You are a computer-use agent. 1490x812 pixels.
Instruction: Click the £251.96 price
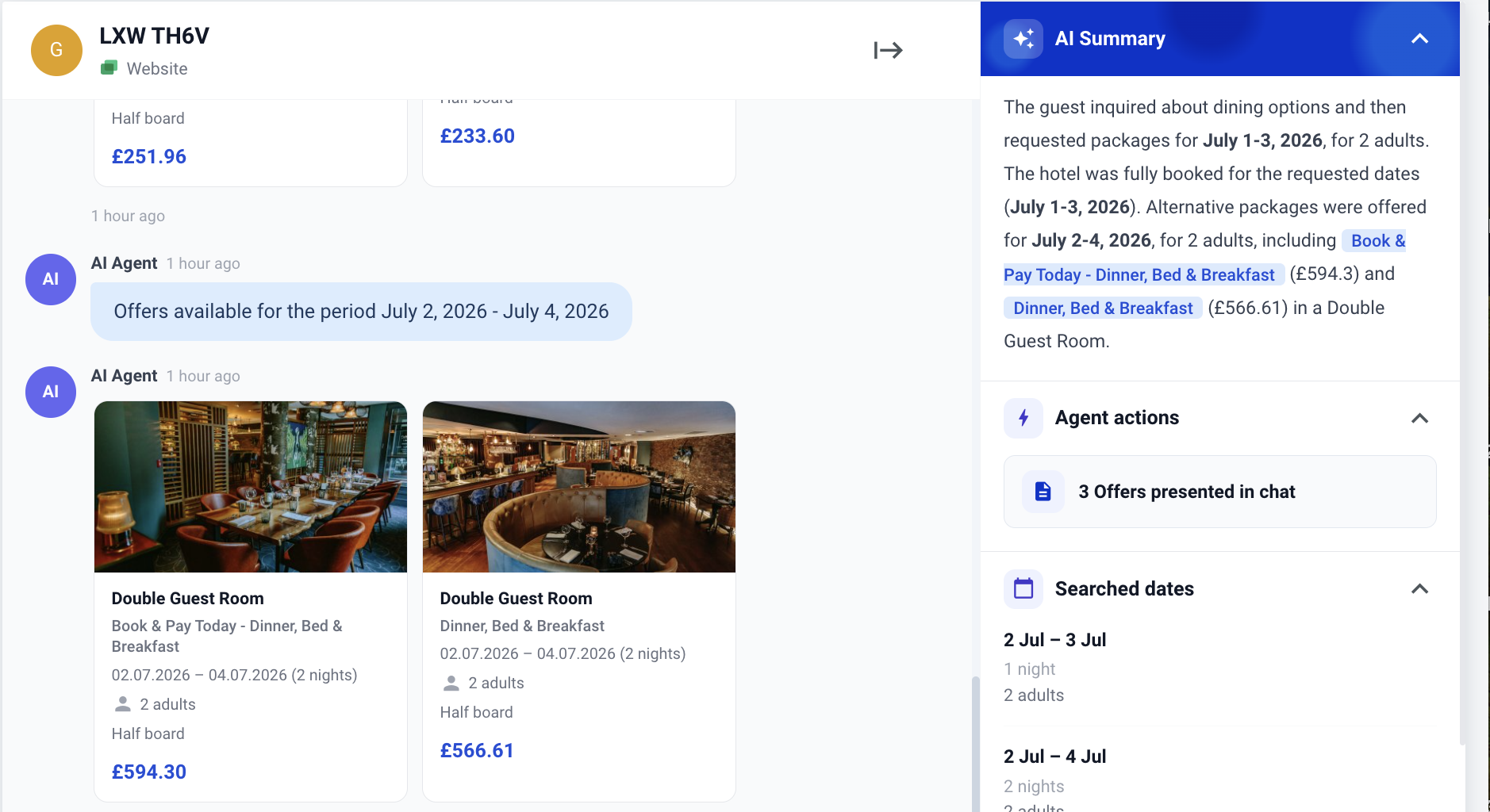149,156
